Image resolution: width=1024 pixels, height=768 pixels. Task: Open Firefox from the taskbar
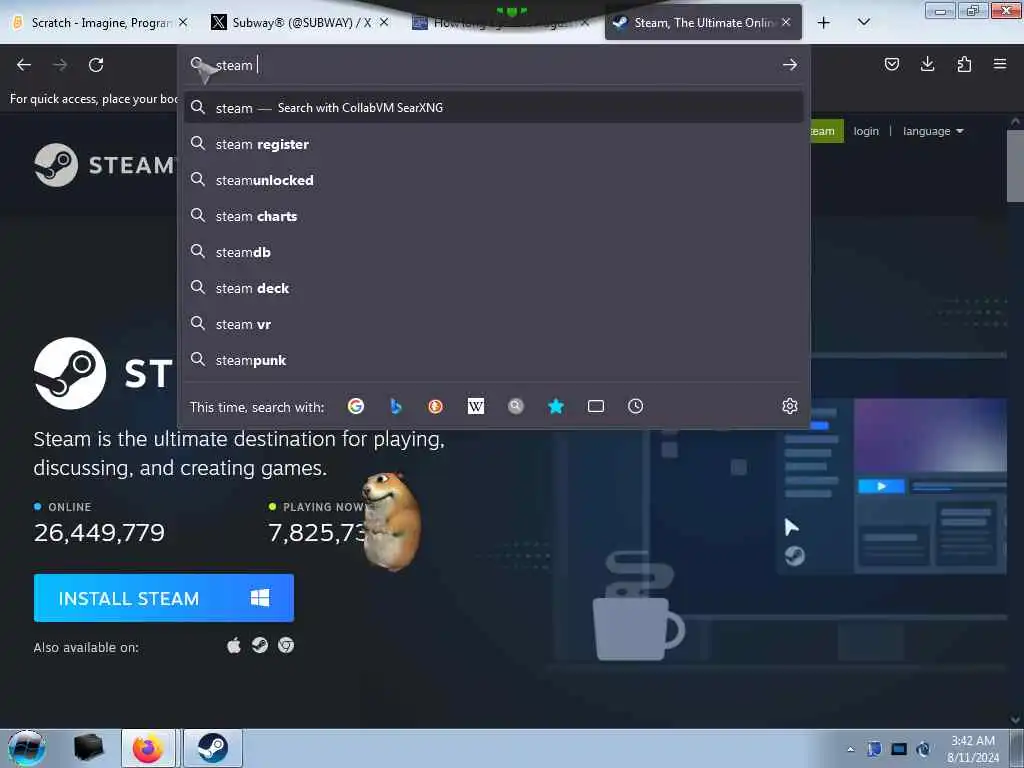point(148,748)
